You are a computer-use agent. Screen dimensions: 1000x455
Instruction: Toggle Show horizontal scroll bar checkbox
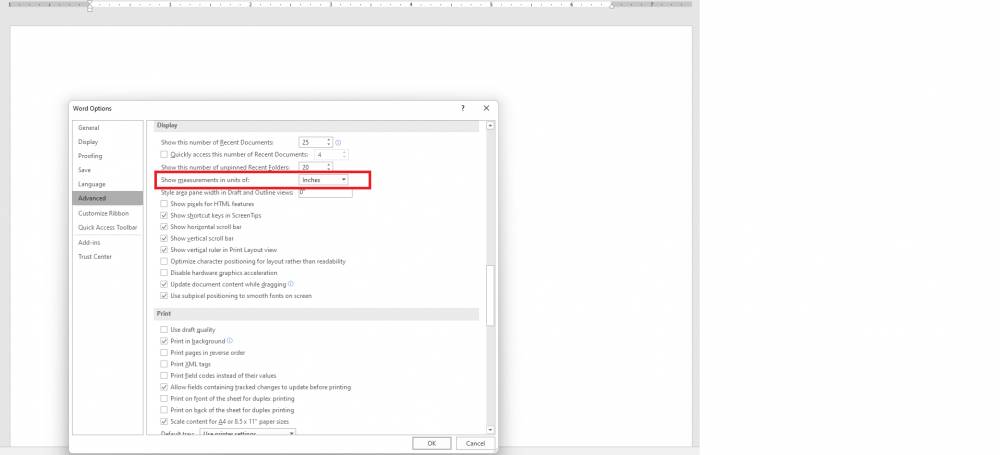tap(164, 227)
